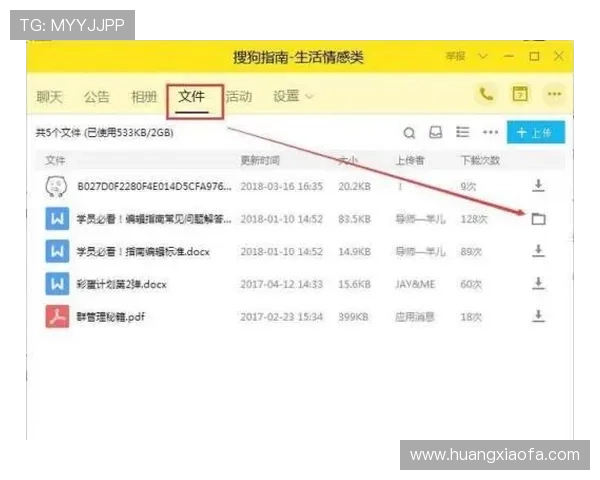
Task: Switch to the 公告 tab
Action: 96,97
